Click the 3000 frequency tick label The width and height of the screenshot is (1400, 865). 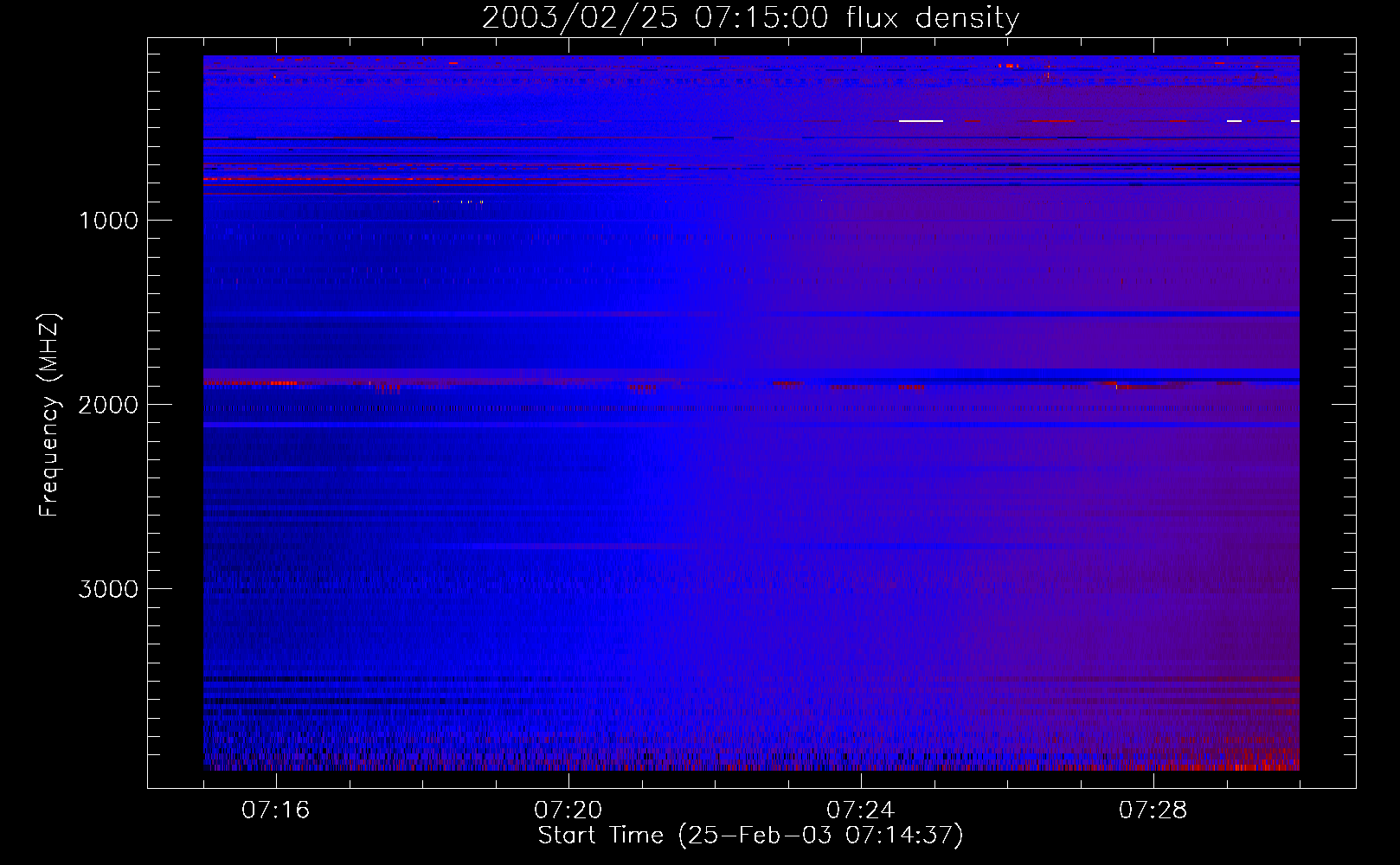[x=108, y=589]
